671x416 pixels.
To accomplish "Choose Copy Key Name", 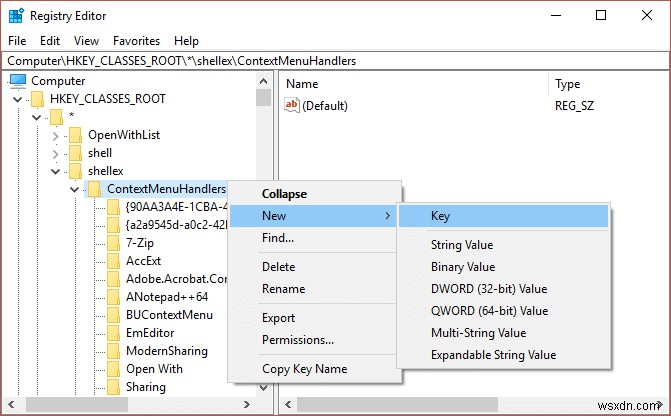I will tap(315, 369).
